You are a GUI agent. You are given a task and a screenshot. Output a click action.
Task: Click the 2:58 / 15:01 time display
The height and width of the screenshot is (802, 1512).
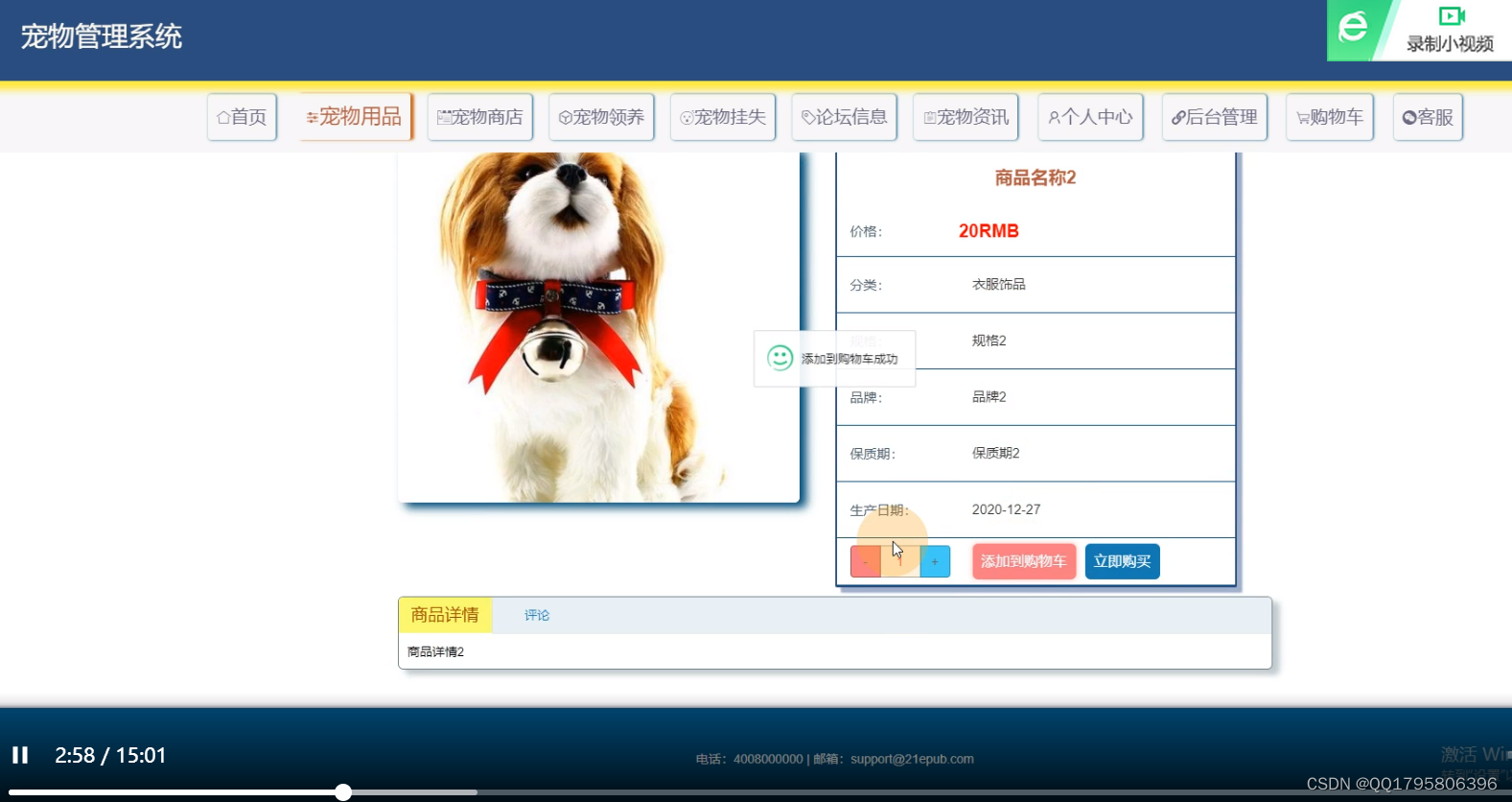pyautogui.click(x=110, y=755)
